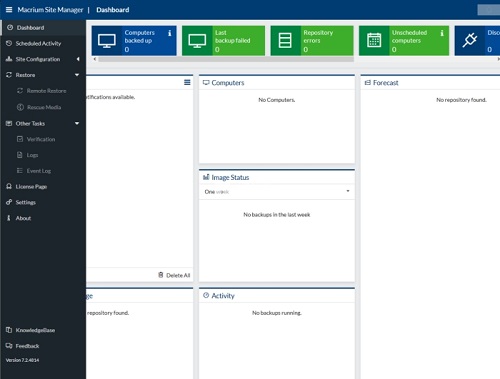Viewport: 500px width, 379px height.
Task: Open the One week period dropdown
Action: 277,192
